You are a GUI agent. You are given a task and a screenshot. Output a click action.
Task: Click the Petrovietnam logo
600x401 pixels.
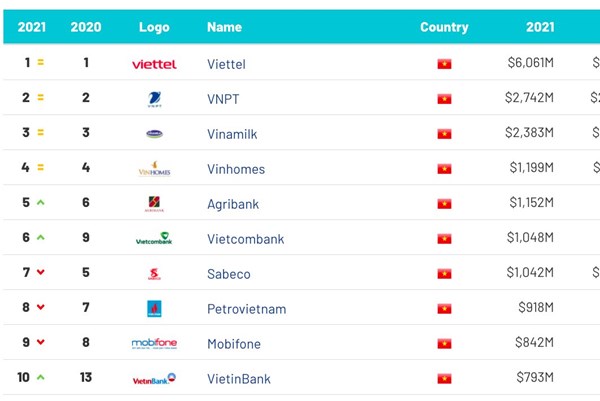point(154,309)
